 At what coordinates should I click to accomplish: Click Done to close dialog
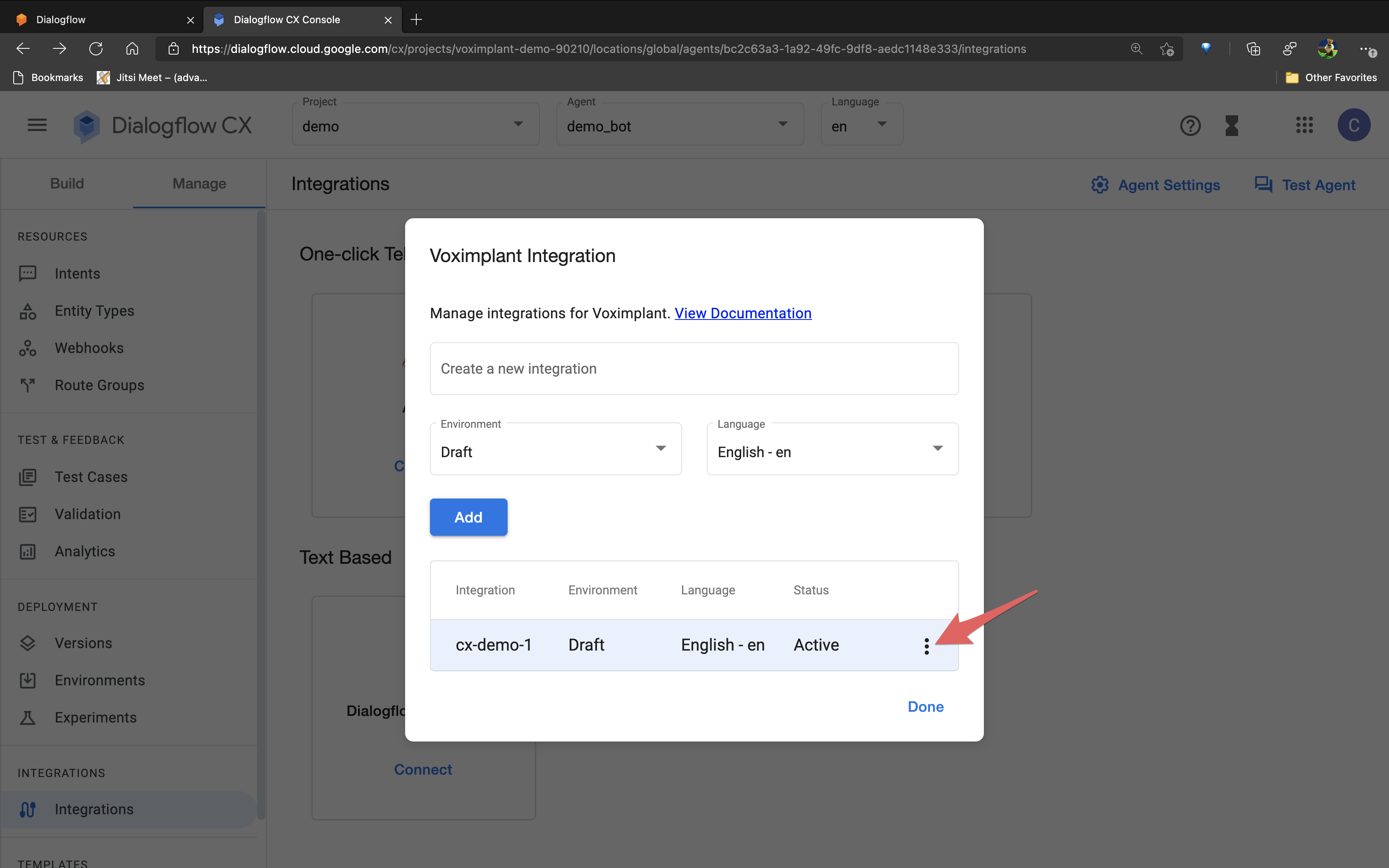pos(925,707)
